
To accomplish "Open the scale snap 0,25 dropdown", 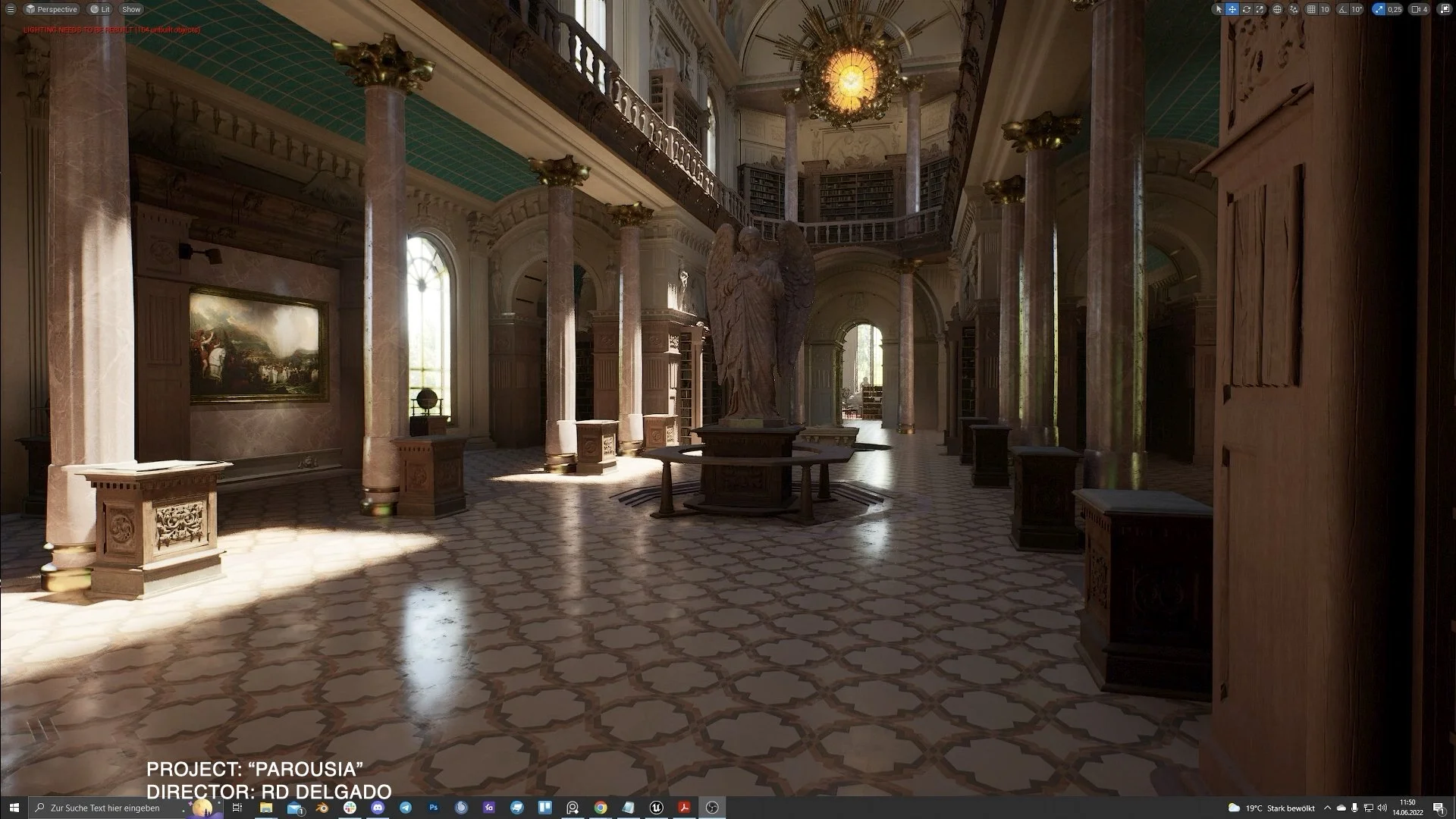I will click(x=1395, y=9).
